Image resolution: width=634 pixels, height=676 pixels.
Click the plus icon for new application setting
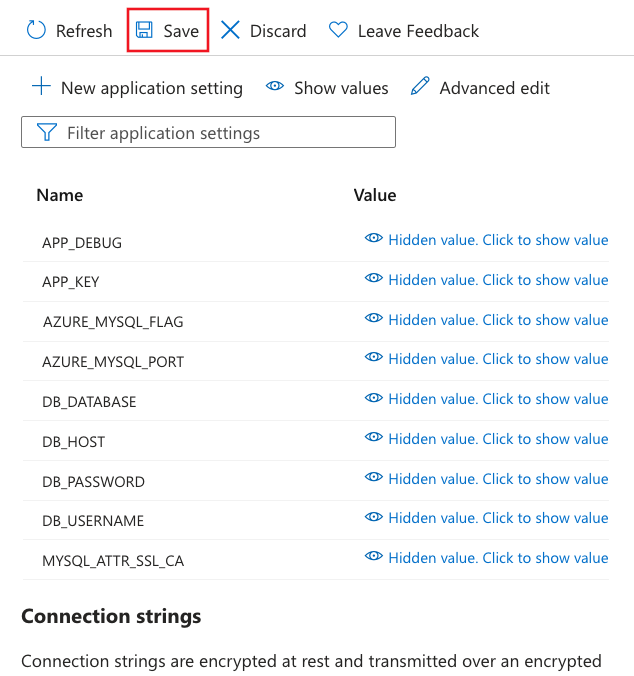41,87
